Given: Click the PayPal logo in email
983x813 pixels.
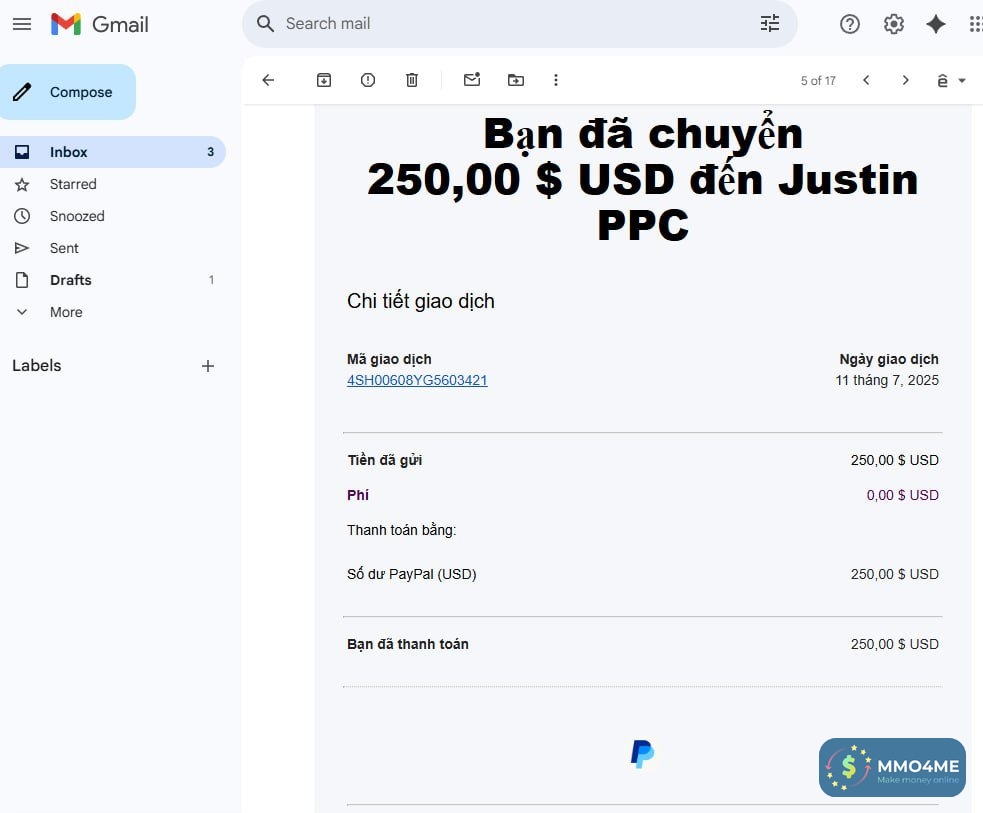Looking at the screenshot, I should 643,753.
